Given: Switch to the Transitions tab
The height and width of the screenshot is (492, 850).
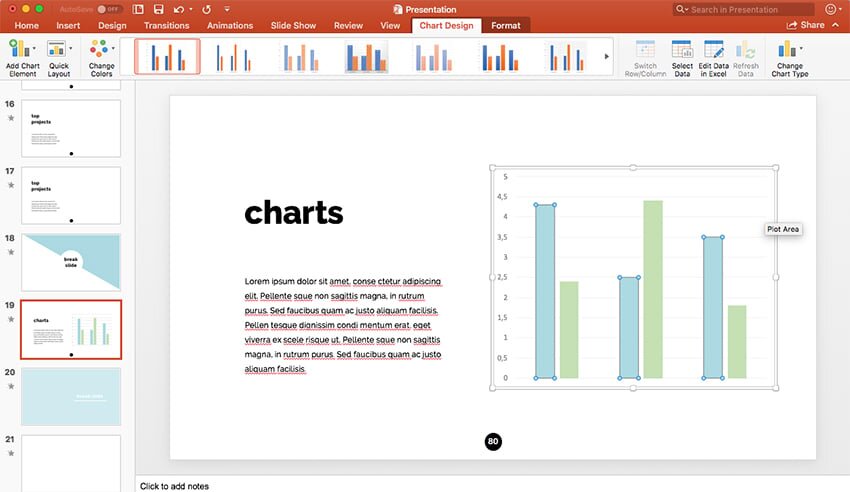Looking at the screenshot, I should tap(166, 25).
